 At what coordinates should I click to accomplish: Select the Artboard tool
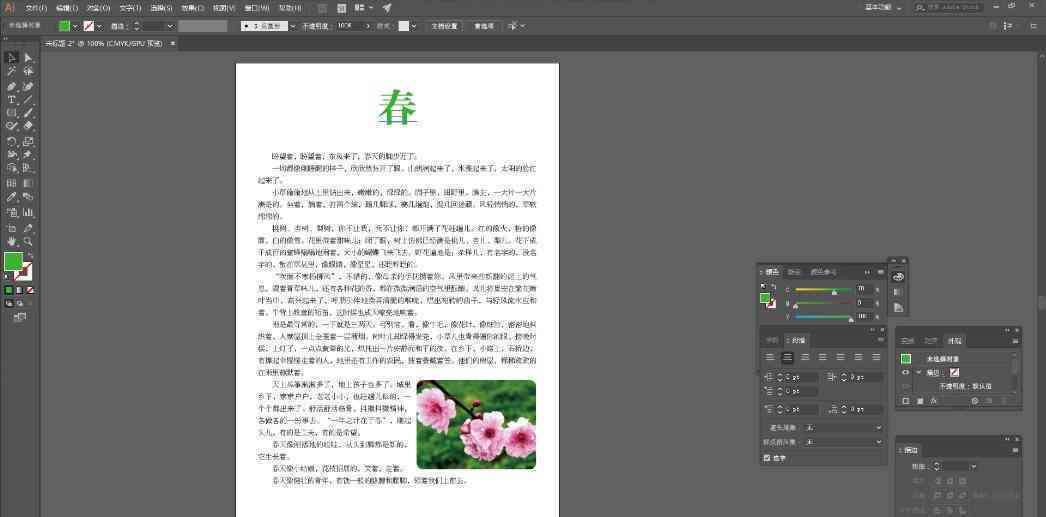11,228
